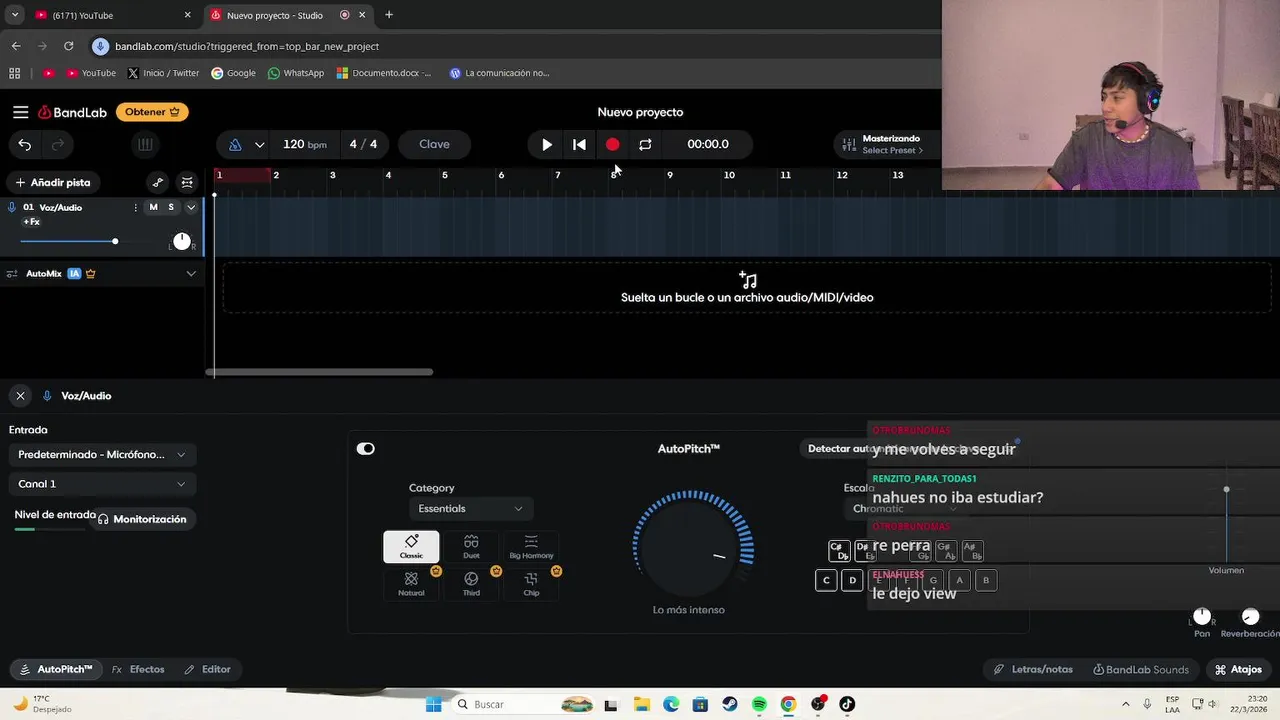Set the project key with Clave
The width and height of the screenshot is (1280, 720).
coord(434,144)
